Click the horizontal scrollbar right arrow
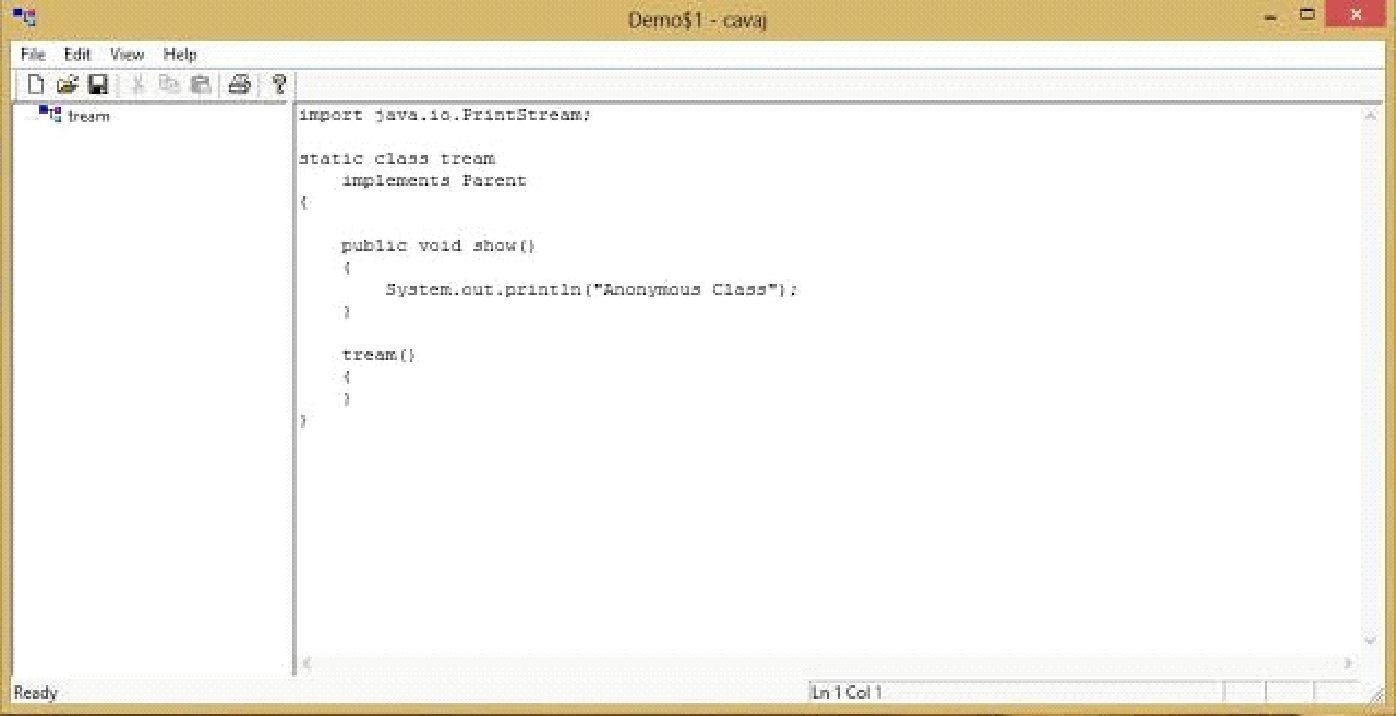This screenshot has height=716, width=1396. tap(1349, 663)
